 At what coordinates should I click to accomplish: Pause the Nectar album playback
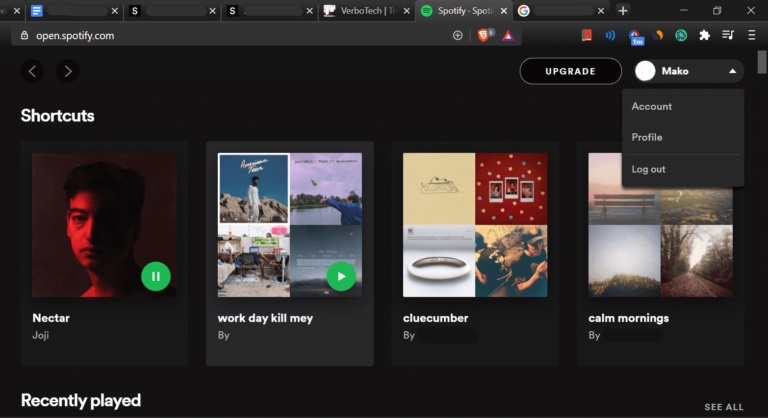point(156,276)
